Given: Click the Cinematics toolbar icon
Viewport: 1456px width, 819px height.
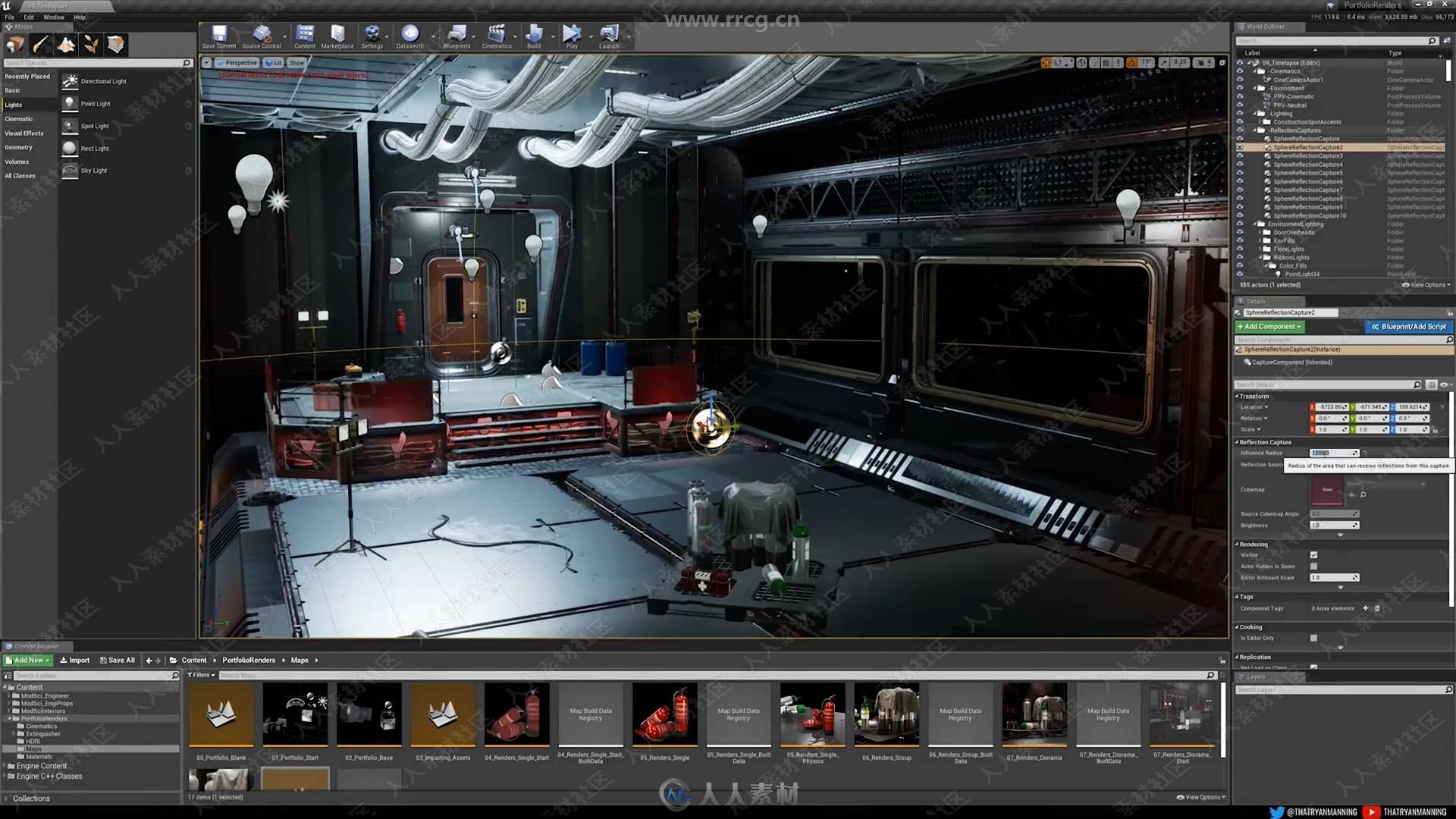Looking at the screenshot, I should pyautogui.click(x=496, y=38).
